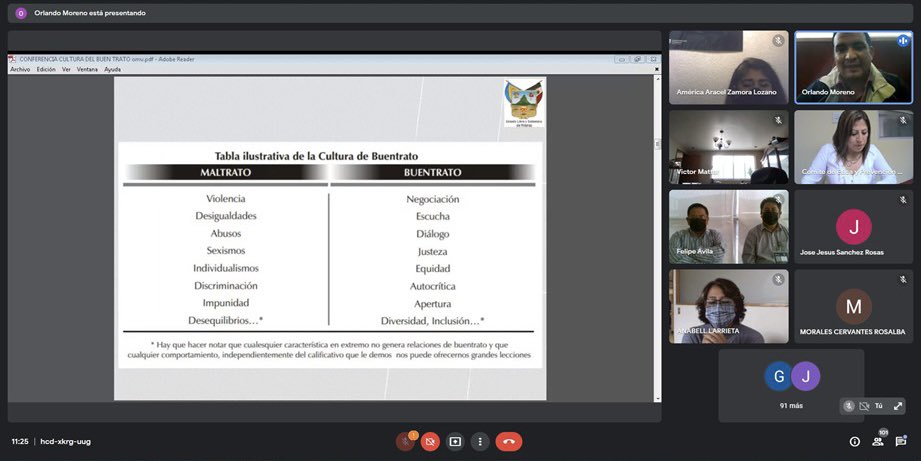Screen dimensions: 921x461
Task: Select the Comité de Ética y Prevención video tile
Action: pyautogui.click(x=853, y=147)
